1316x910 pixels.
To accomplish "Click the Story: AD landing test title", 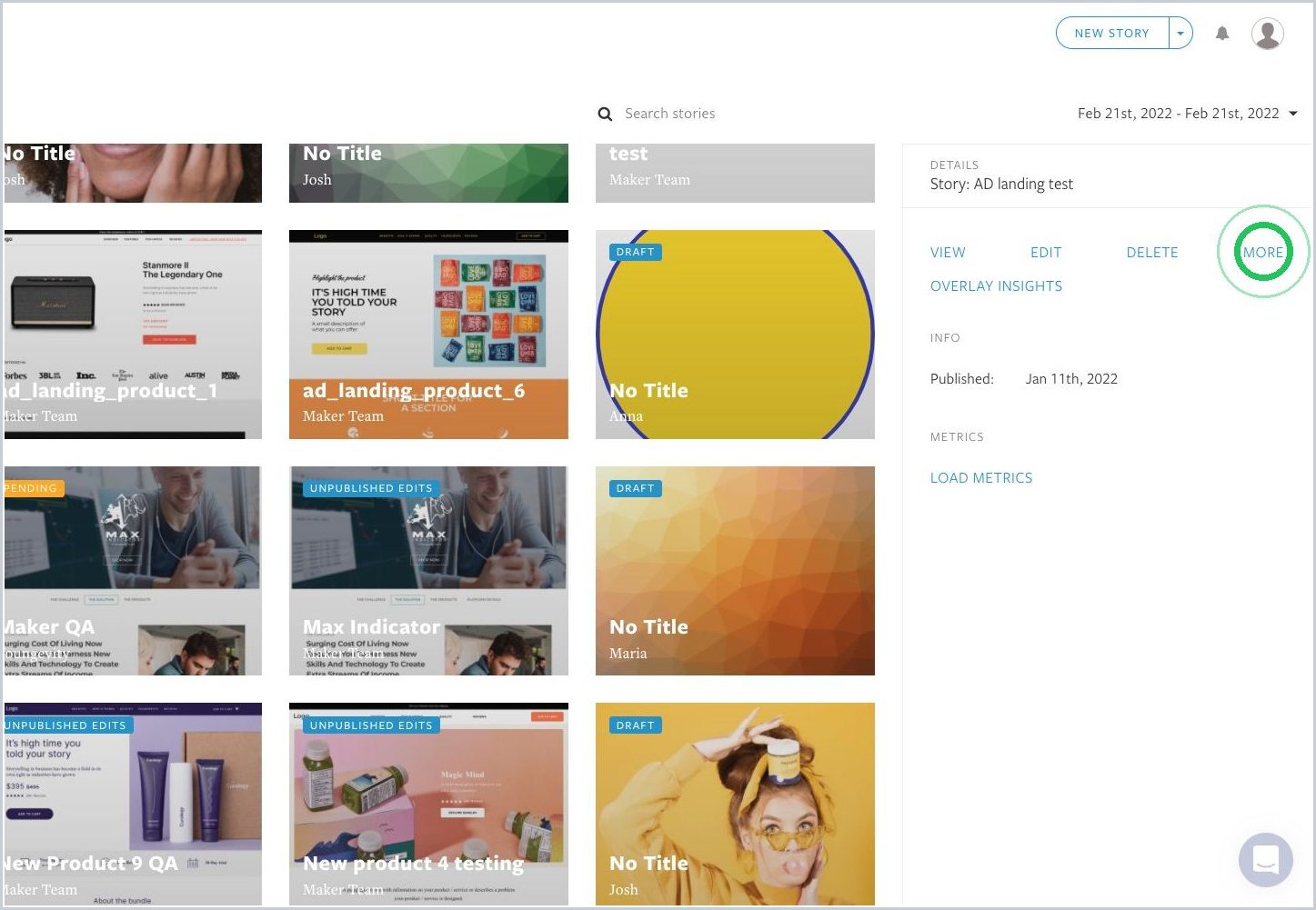I will pos(1001,185).
